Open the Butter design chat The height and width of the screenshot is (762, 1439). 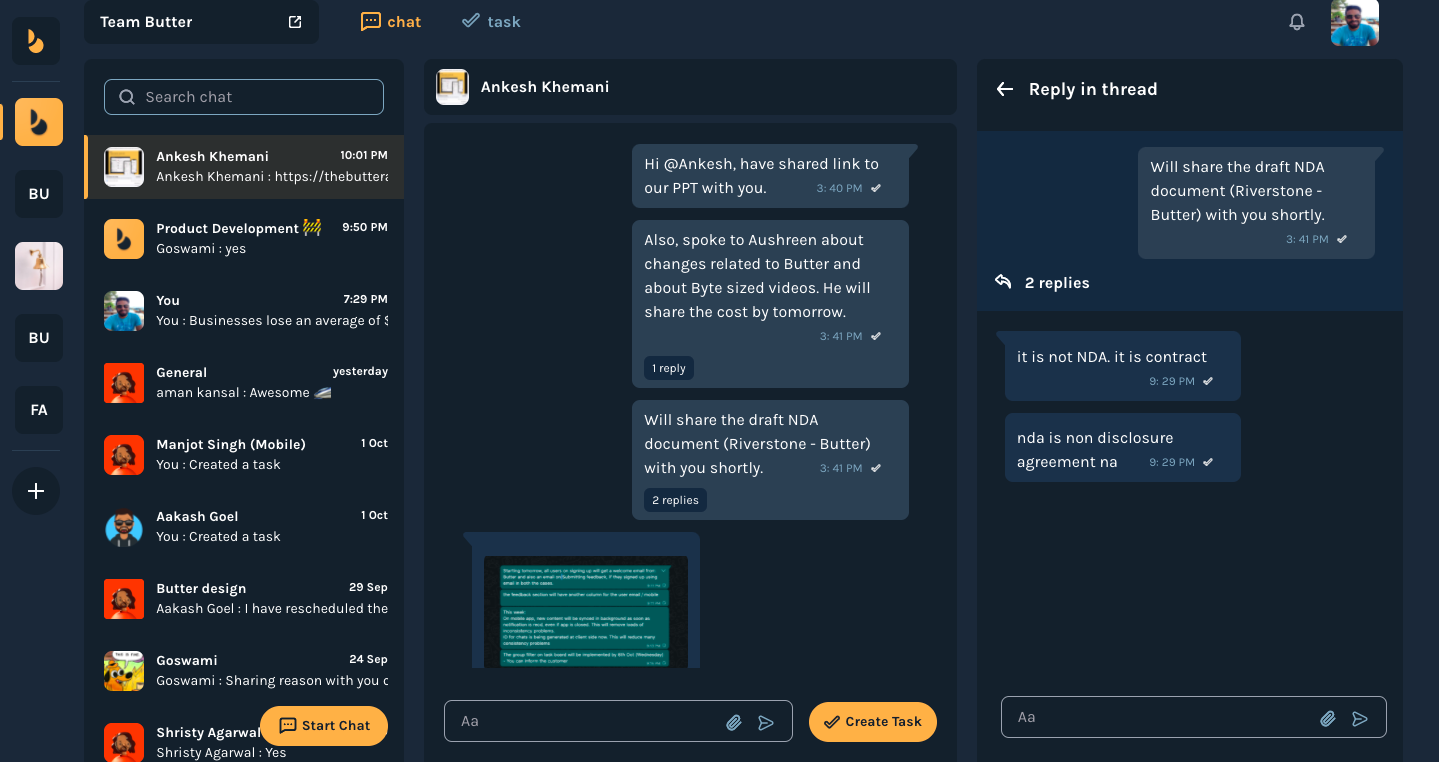point(244,599)
